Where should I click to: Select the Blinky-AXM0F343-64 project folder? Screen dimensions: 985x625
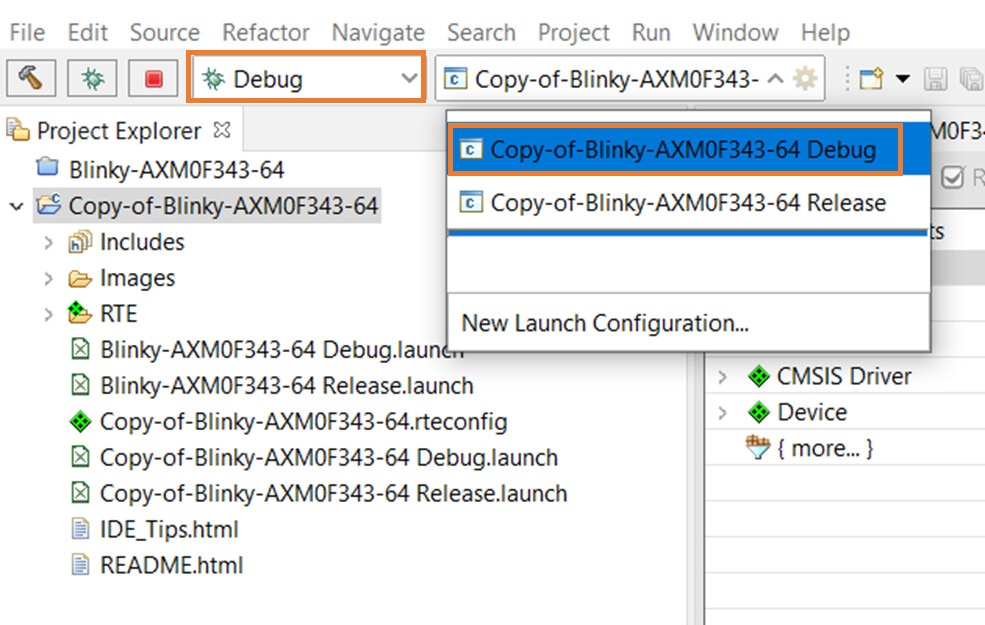(x=177, y=169)
